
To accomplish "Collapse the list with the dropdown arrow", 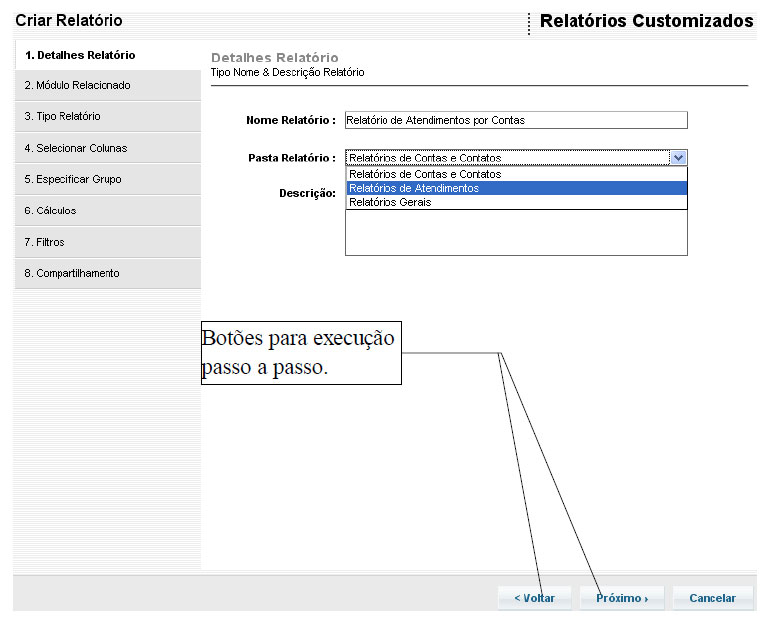I will (x=678, y=158).
